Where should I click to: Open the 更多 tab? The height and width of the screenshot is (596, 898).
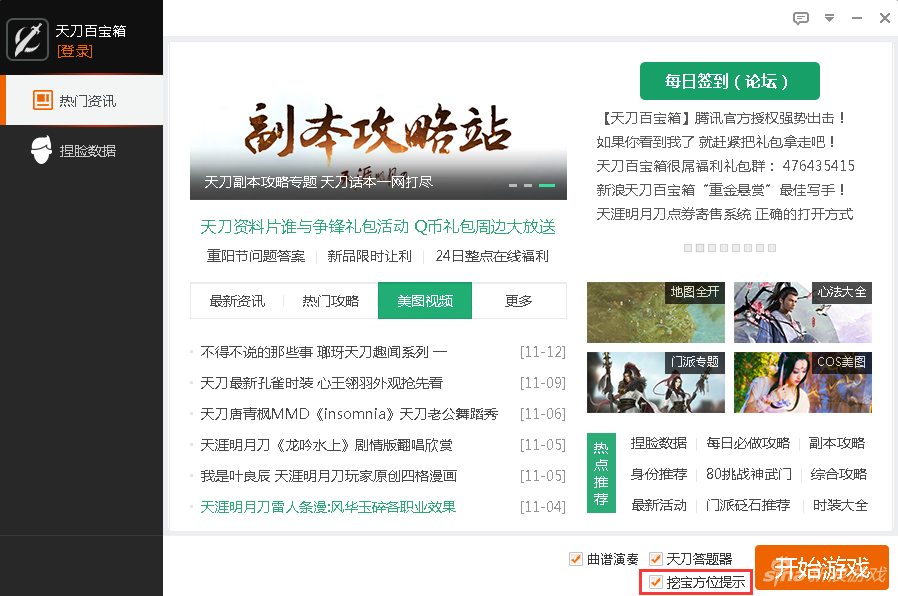(519, 301)
